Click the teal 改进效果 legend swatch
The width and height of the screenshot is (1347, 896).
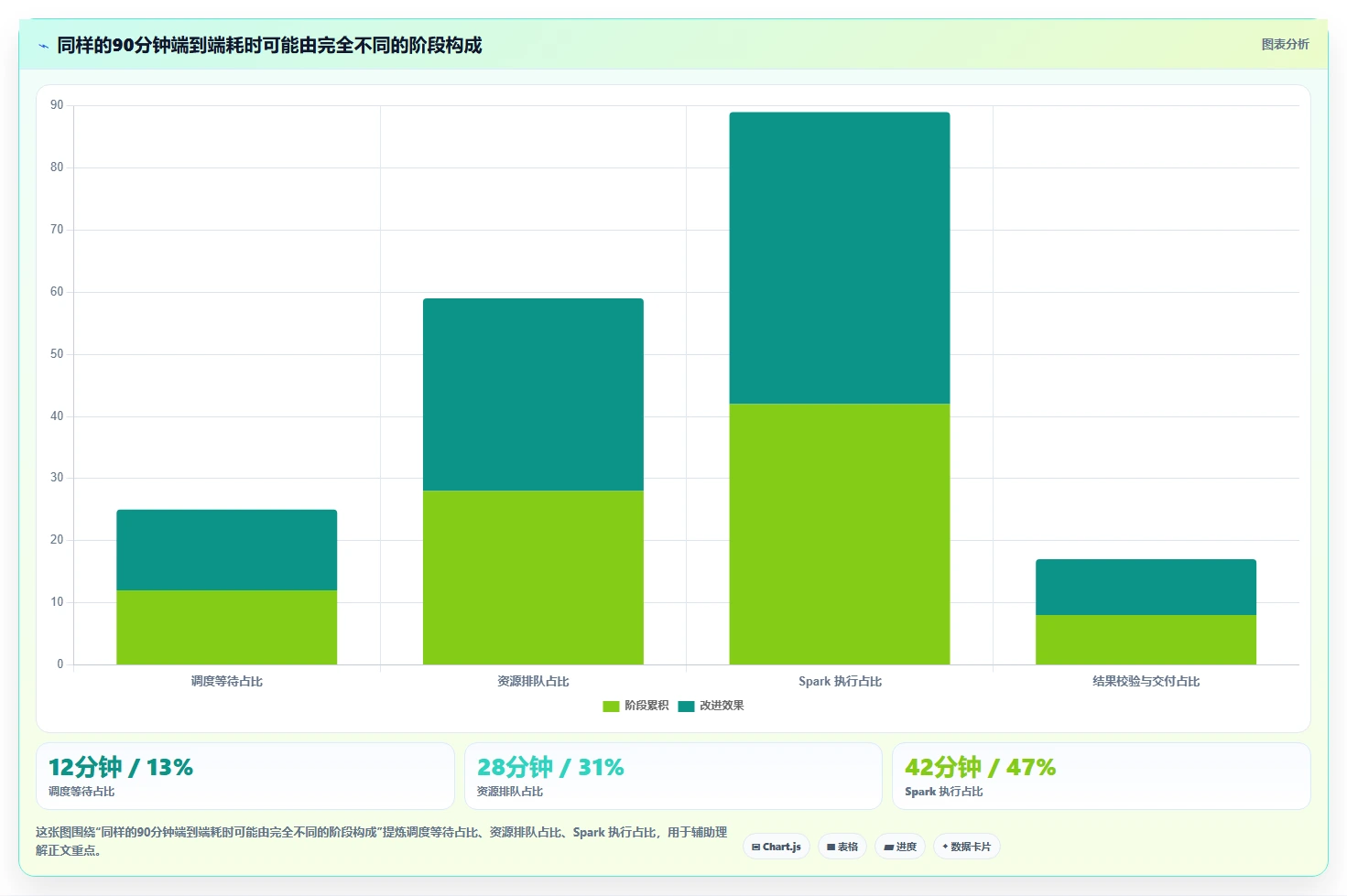coord(686,706)
